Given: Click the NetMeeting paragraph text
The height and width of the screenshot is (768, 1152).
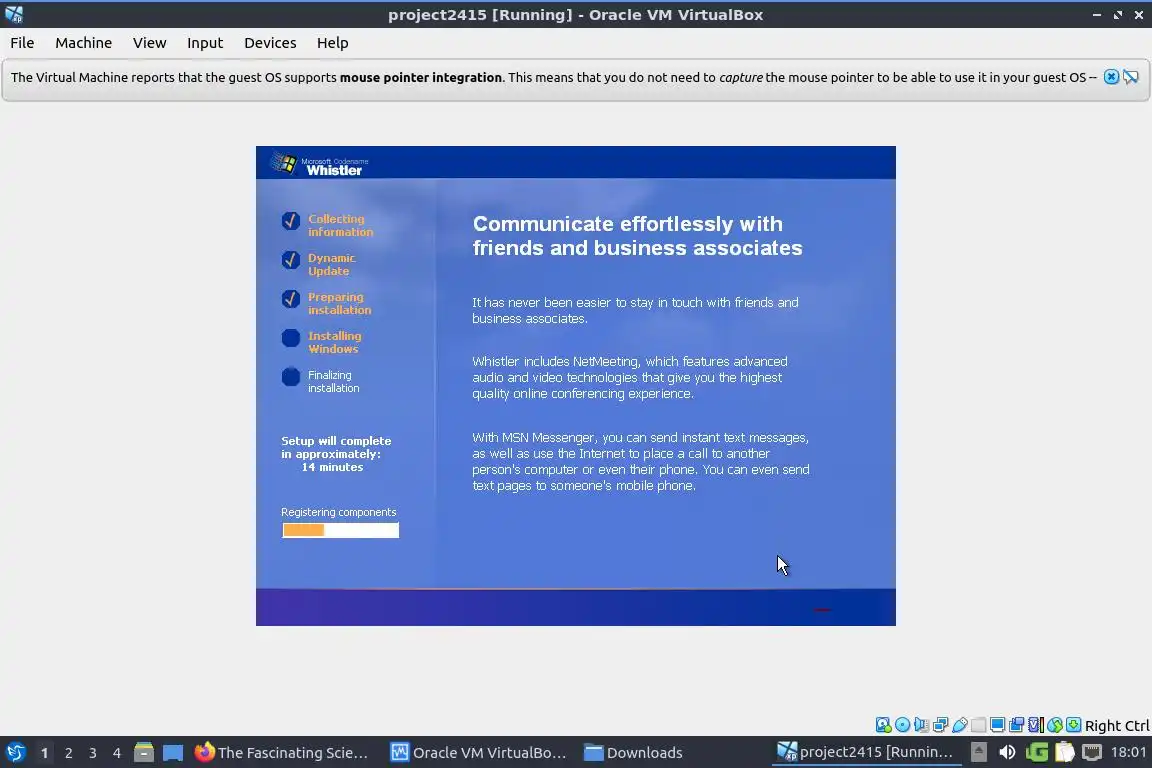Looking at the screenshot, I should (630, 378).
